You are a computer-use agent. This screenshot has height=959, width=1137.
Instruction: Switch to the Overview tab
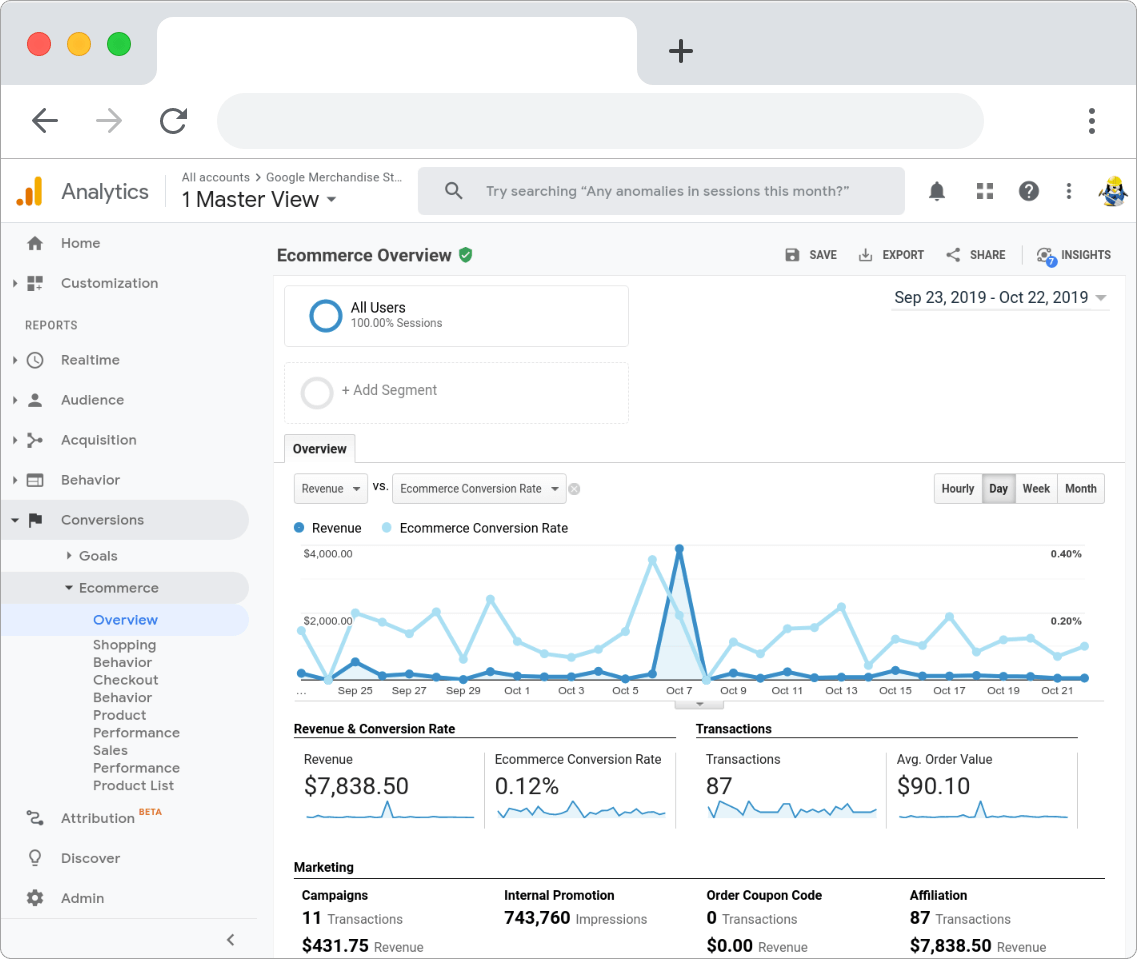coord(319,448)
